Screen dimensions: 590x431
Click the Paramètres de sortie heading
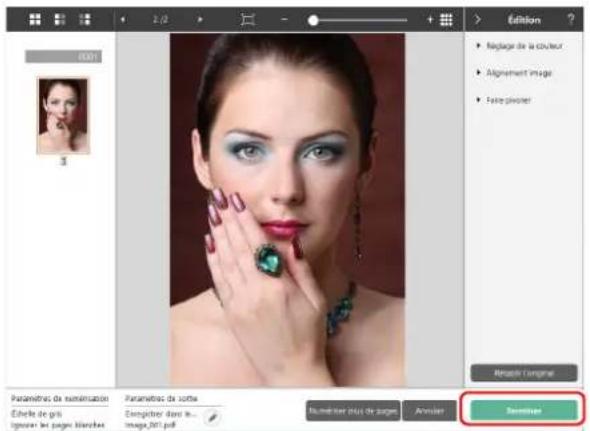click(x=161, y=398)
